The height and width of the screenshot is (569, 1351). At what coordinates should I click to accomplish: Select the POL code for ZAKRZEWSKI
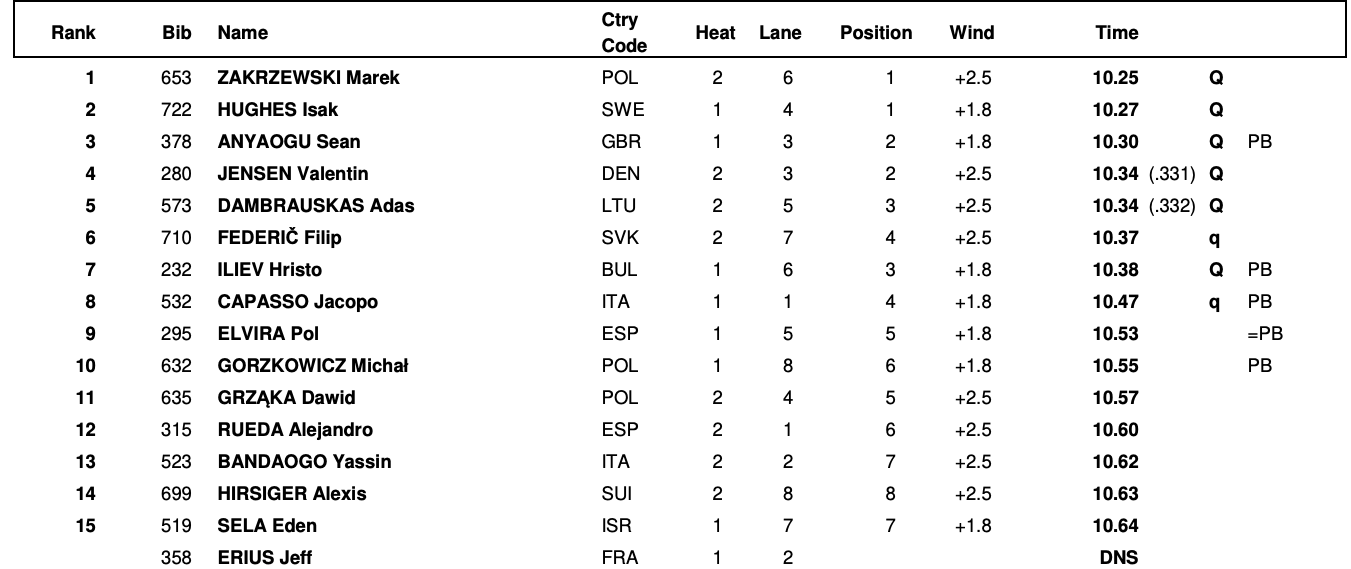620,78
